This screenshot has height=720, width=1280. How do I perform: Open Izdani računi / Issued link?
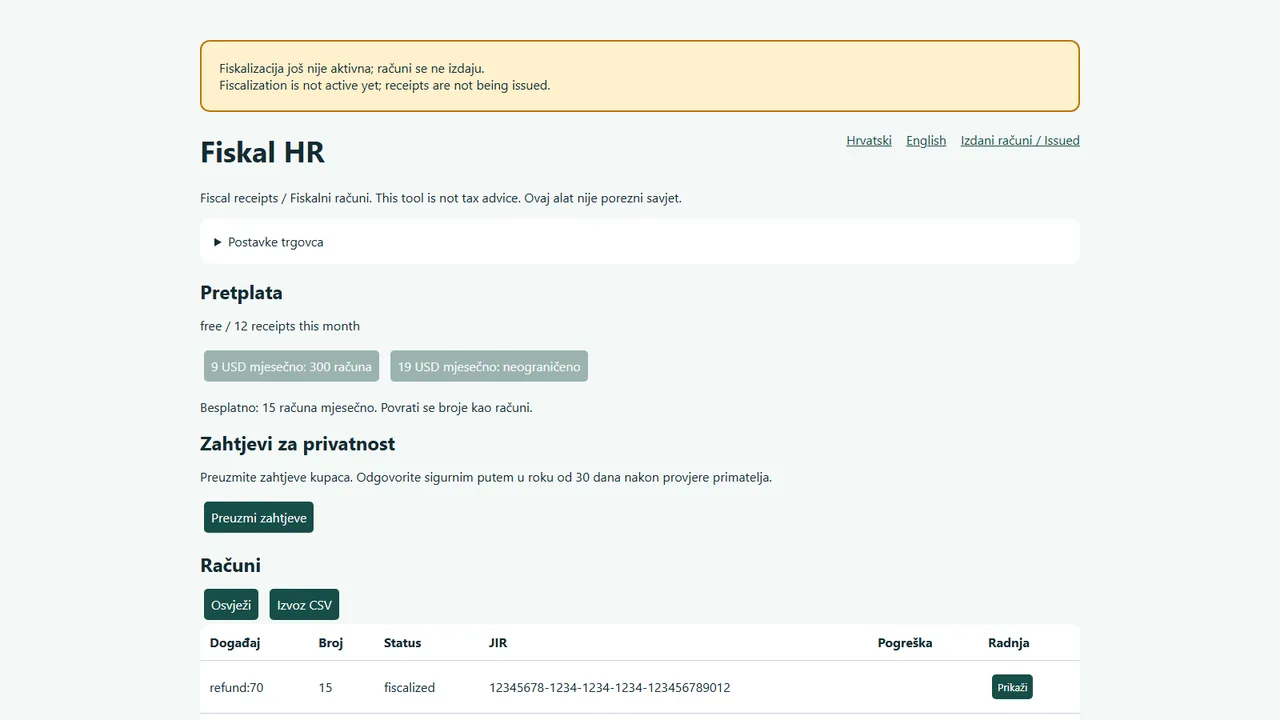[1020, 140]
